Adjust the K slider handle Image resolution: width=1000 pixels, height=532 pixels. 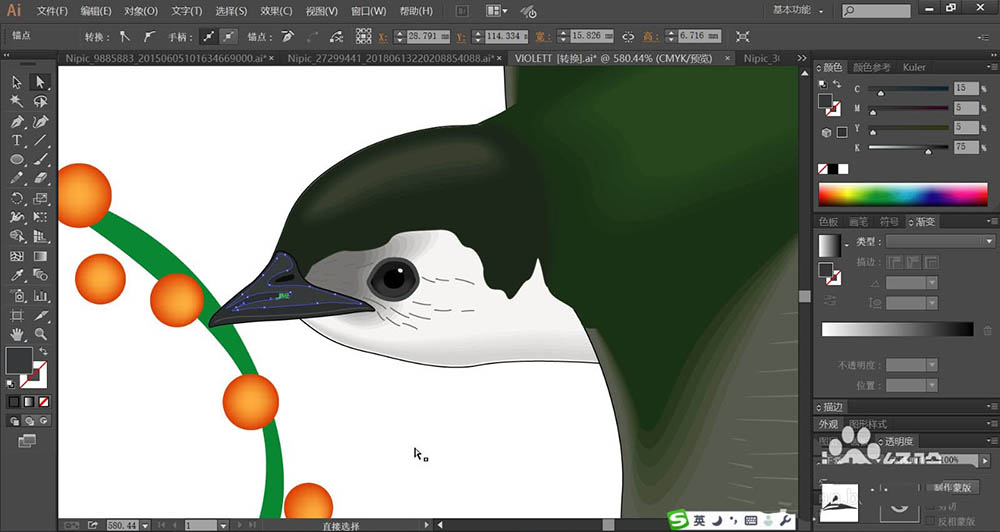coord(928,151)
